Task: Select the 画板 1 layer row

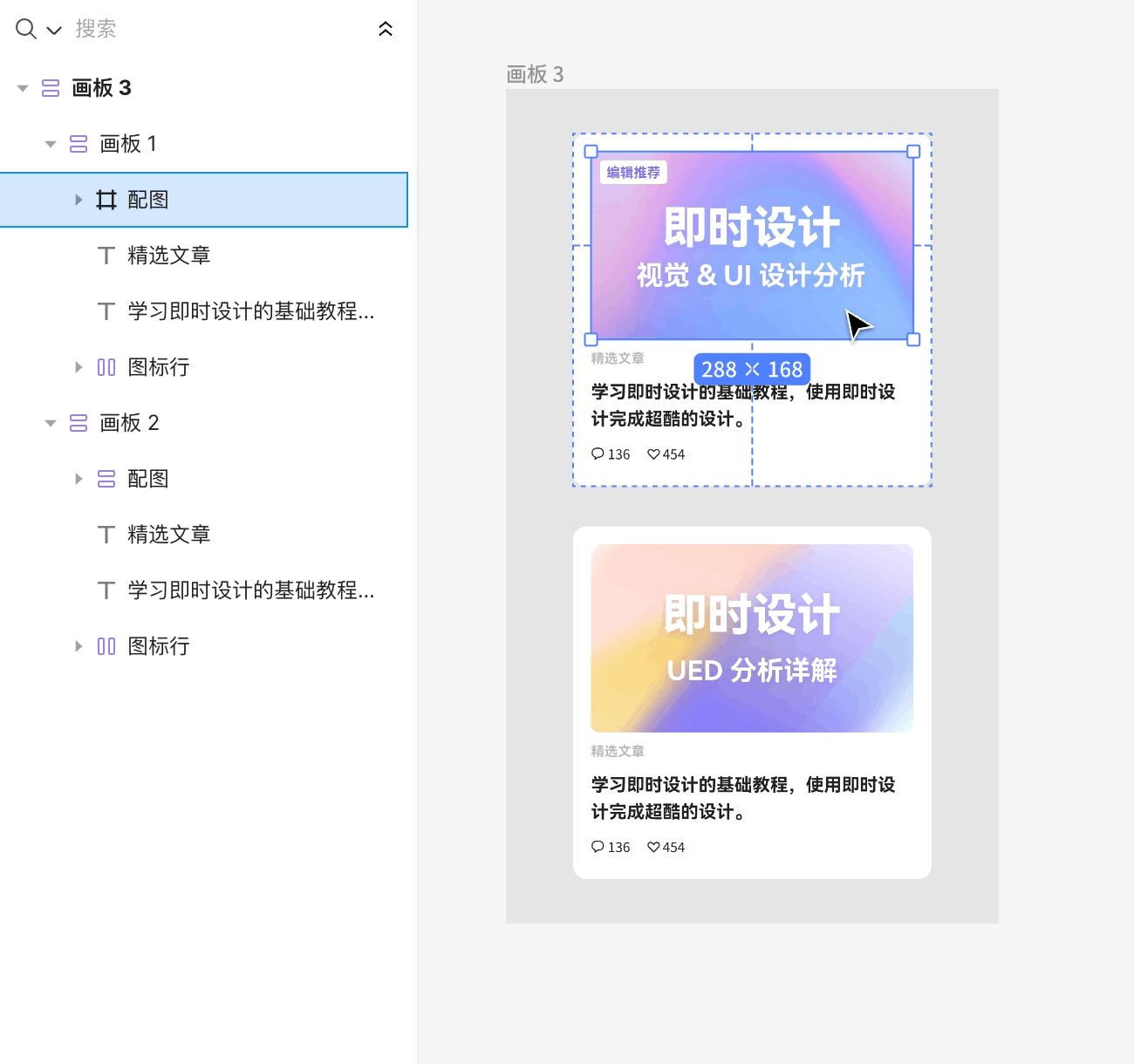Action: click(x=203, y=144)
